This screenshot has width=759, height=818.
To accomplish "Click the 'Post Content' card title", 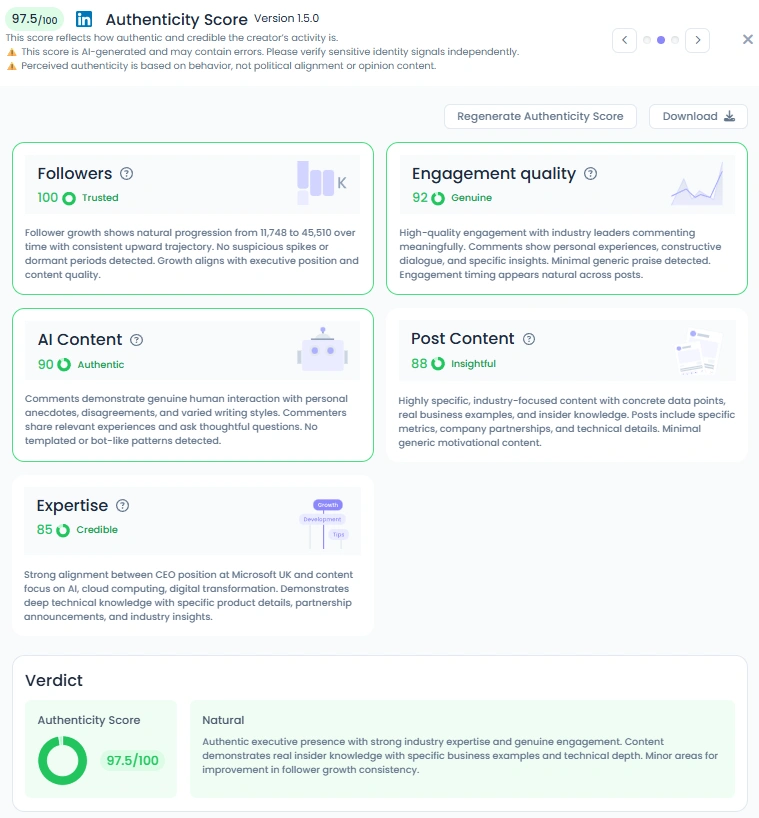I will pos(462,339).
